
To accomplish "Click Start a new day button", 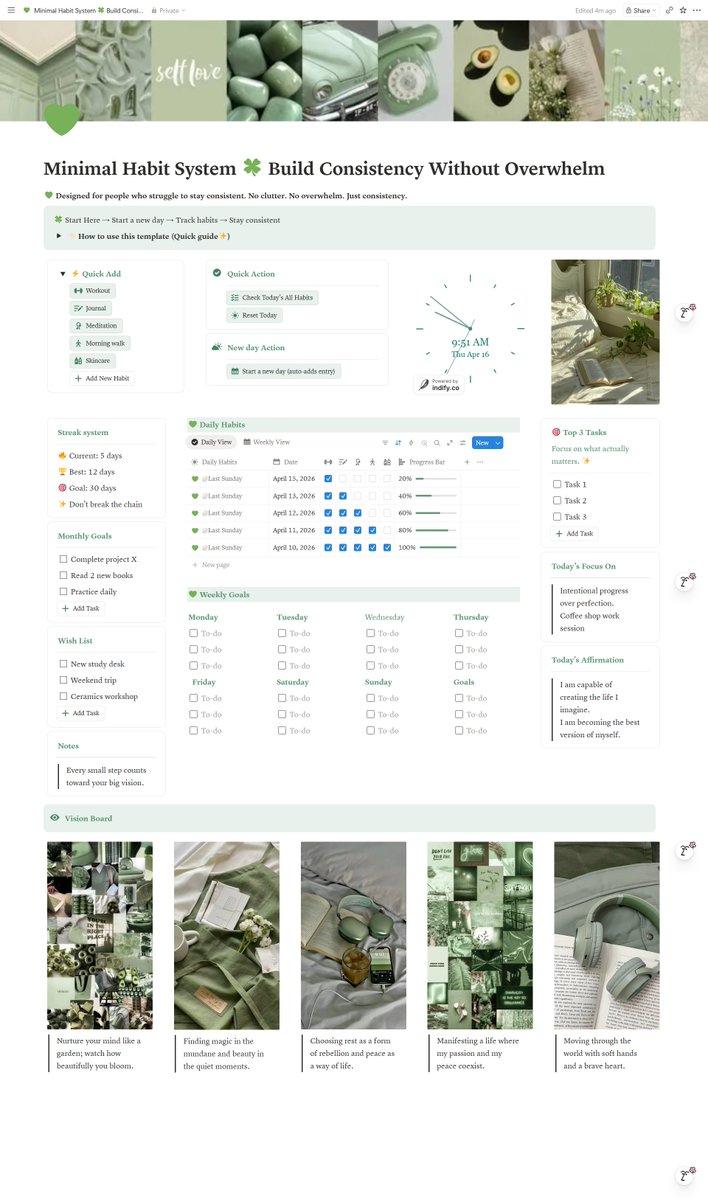I will (283, 371).
